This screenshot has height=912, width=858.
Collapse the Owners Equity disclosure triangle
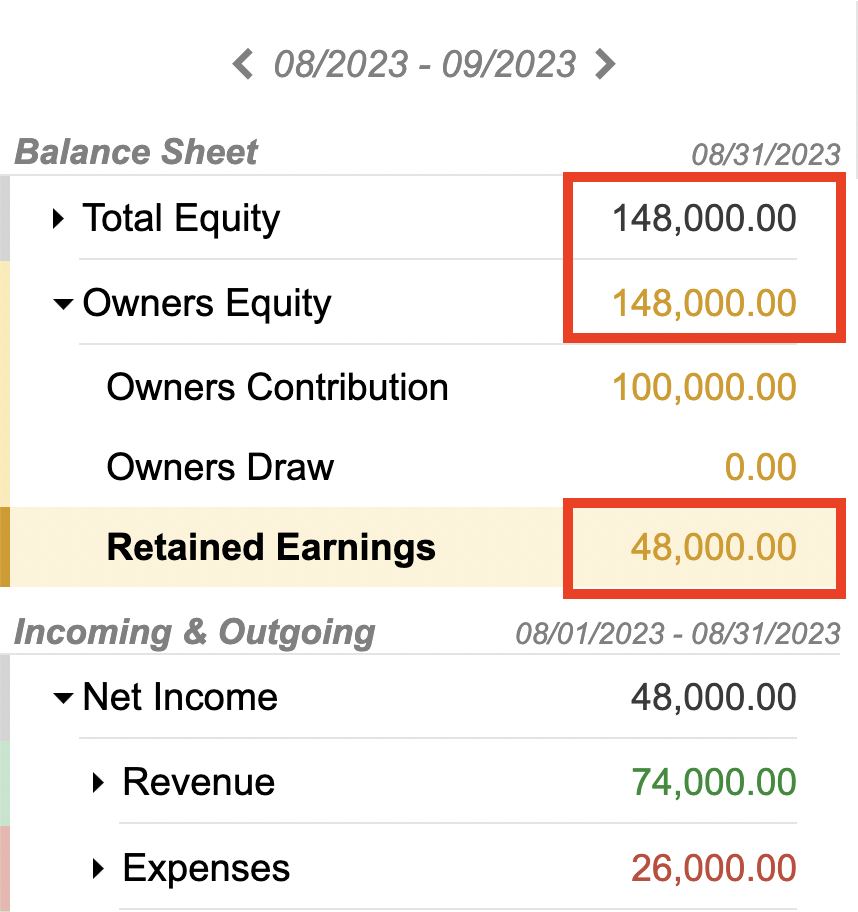coord(63,304)
